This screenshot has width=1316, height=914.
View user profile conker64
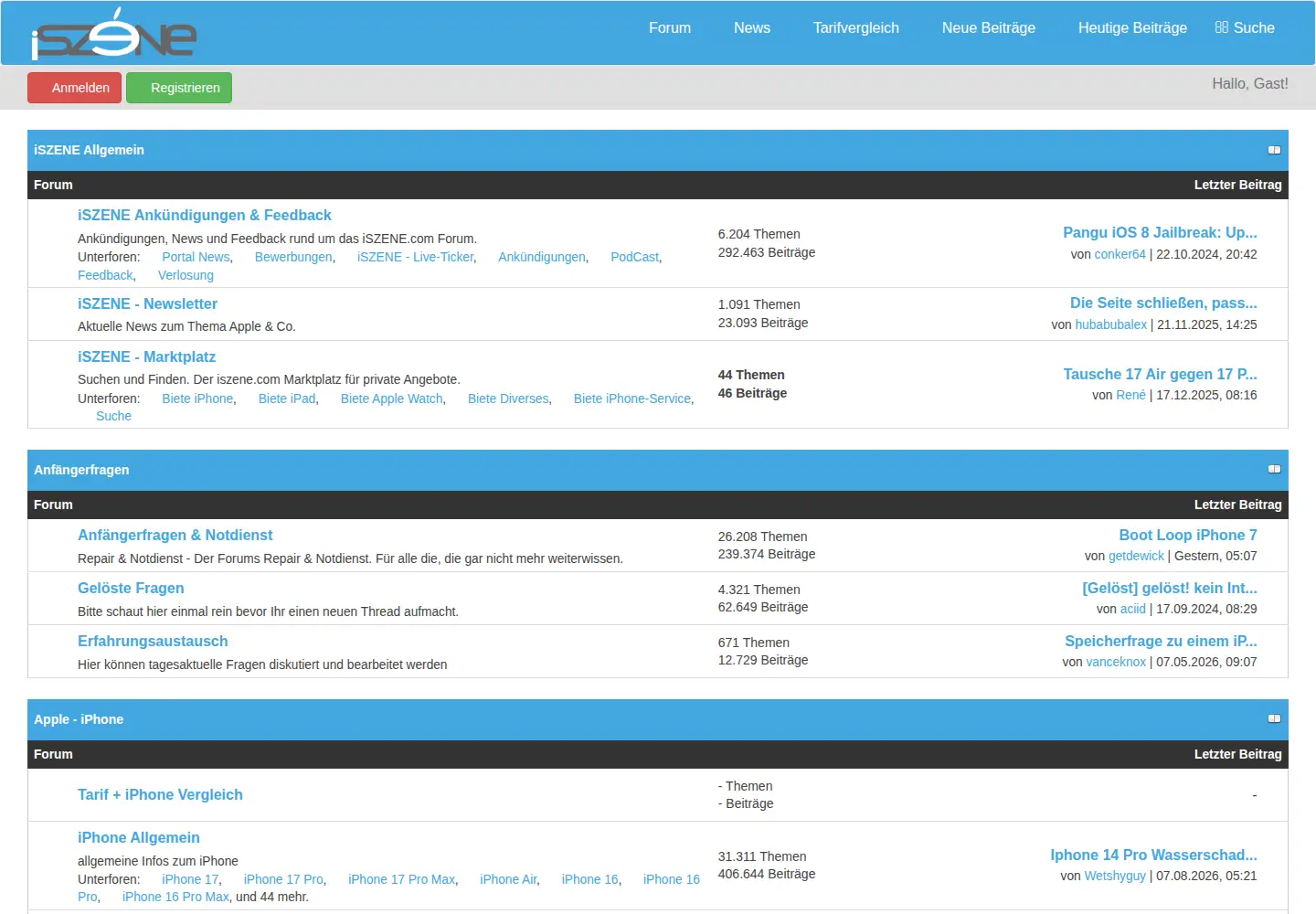point(1120,254)
